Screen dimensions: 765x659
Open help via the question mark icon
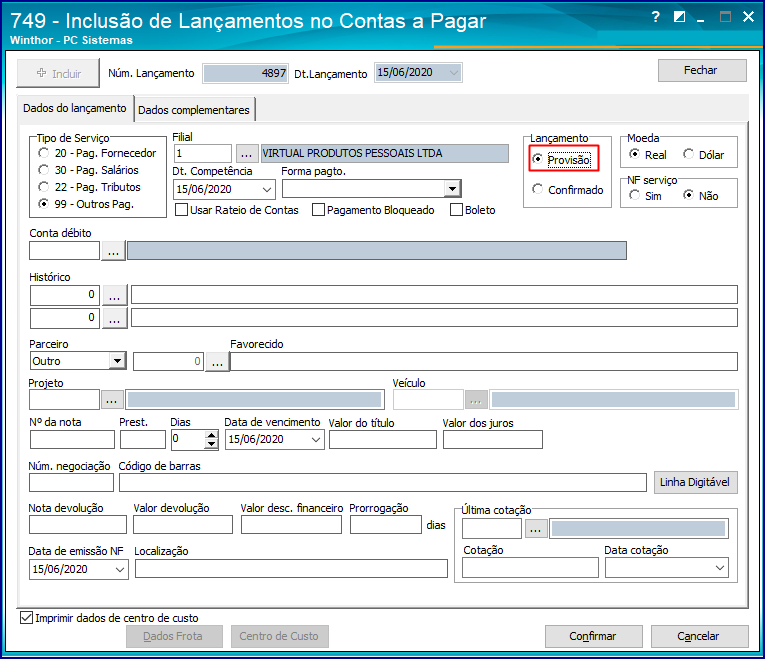[656, 17]
